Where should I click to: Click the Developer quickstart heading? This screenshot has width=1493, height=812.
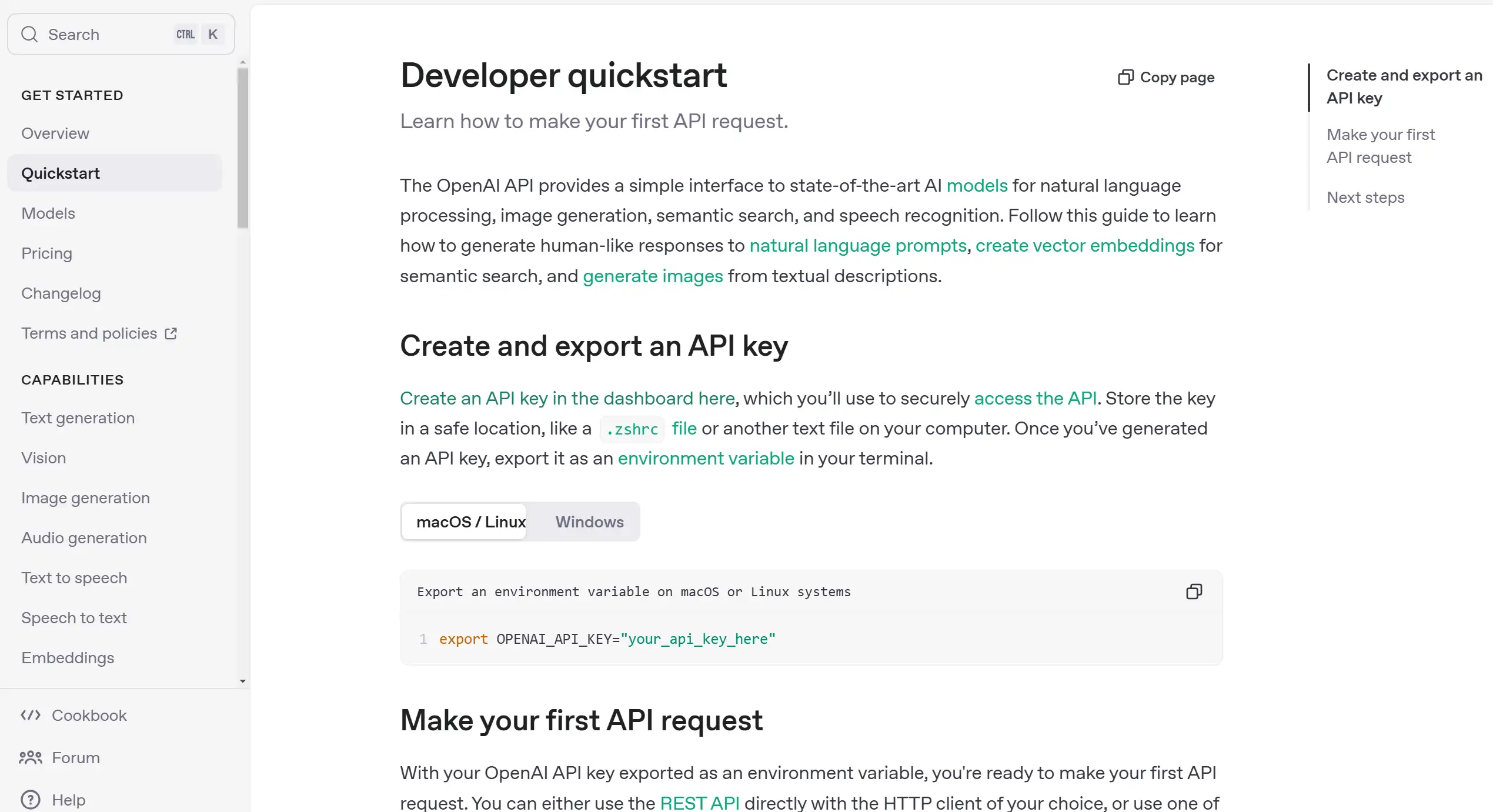point(563,75)
